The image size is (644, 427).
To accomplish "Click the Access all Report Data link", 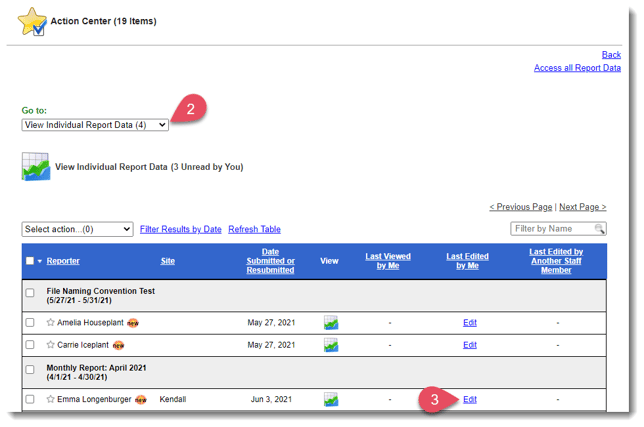I will (x=577, y=68).
